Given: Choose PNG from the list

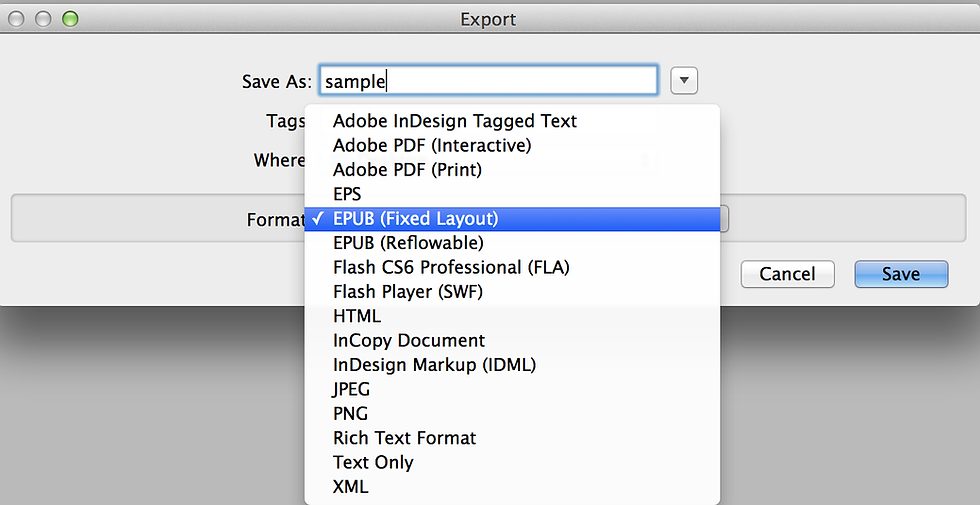Looking at the screenshot, I should click(x=512, y=413).
